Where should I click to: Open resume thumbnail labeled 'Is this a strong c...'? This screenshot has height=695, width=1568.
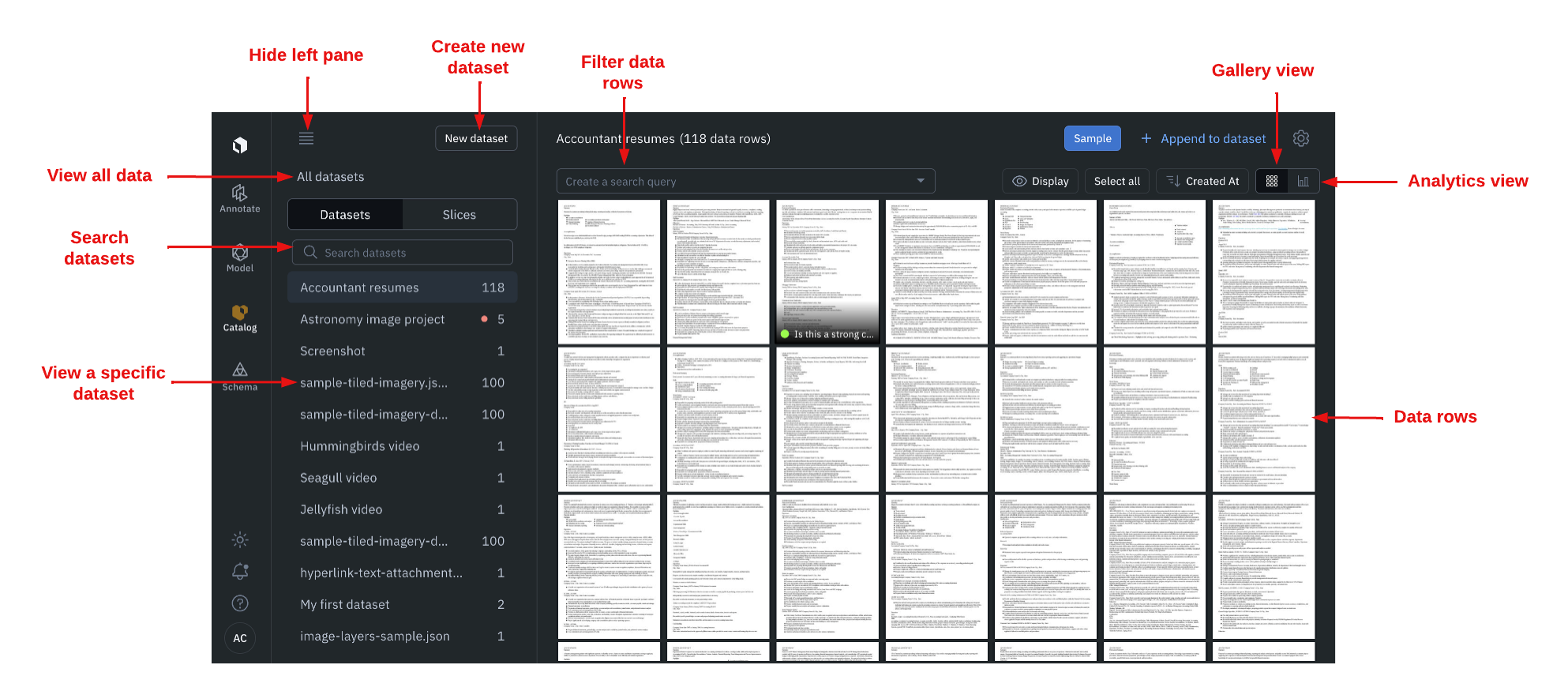tap(827, 272)
